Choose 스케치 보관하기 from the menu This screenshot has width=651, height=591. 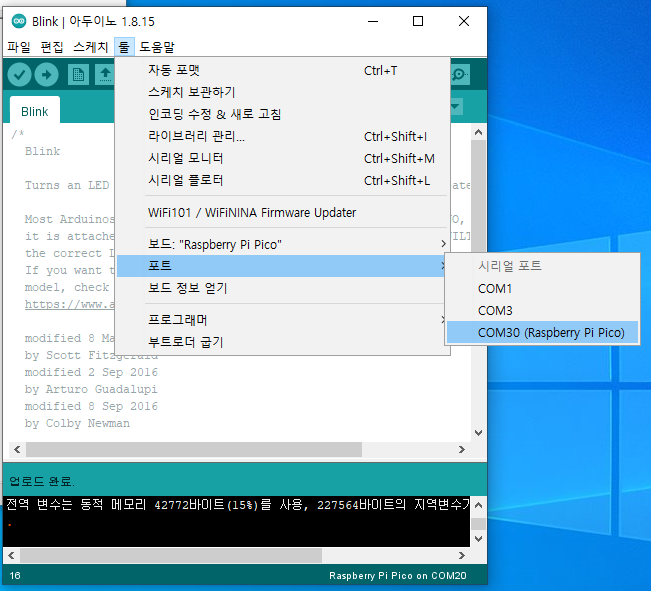283,92
